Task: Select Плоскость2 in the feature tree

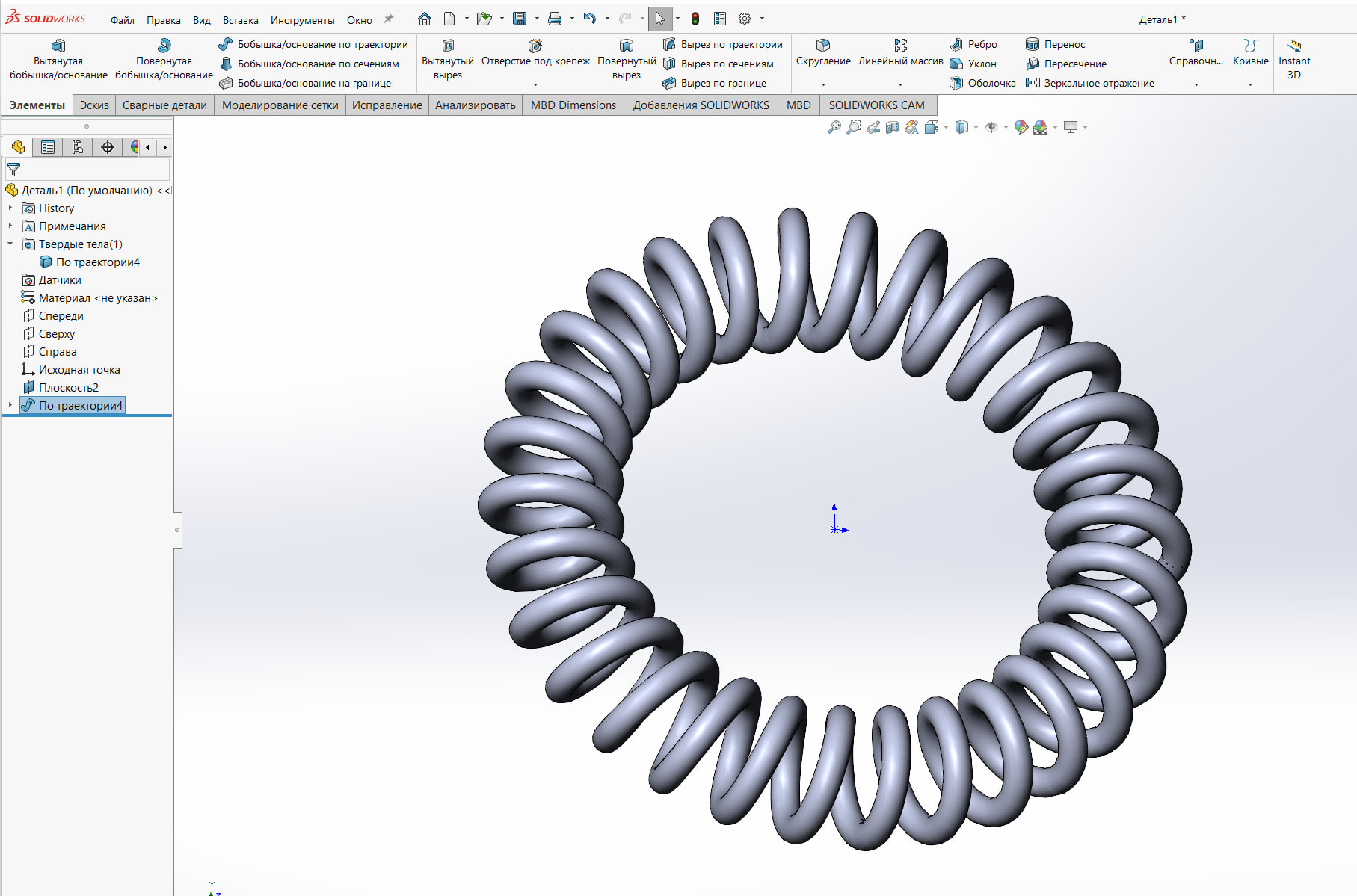Action: 68,388
